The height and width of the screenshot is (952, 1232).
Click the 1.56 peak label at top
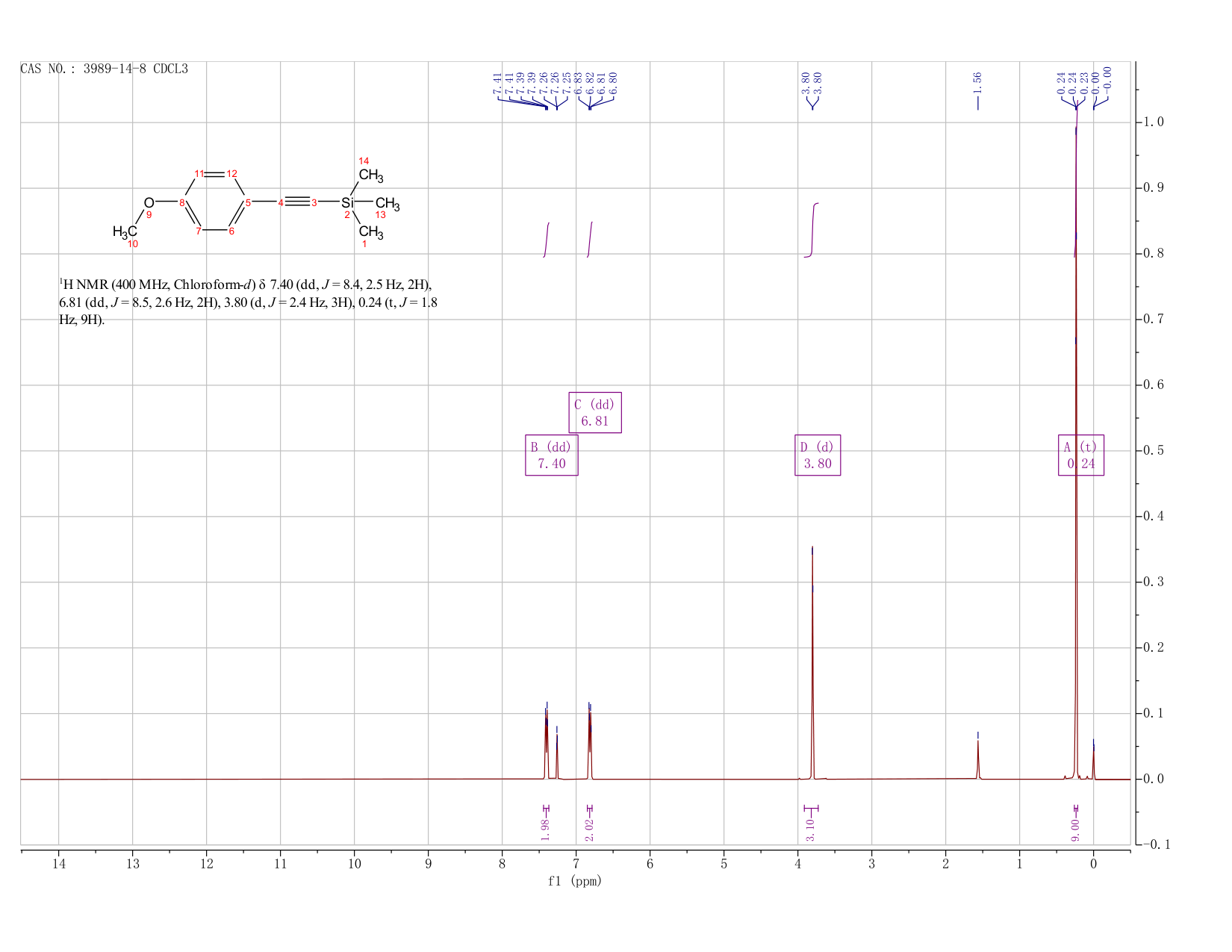pyautogui.click(x=977, y=82)
